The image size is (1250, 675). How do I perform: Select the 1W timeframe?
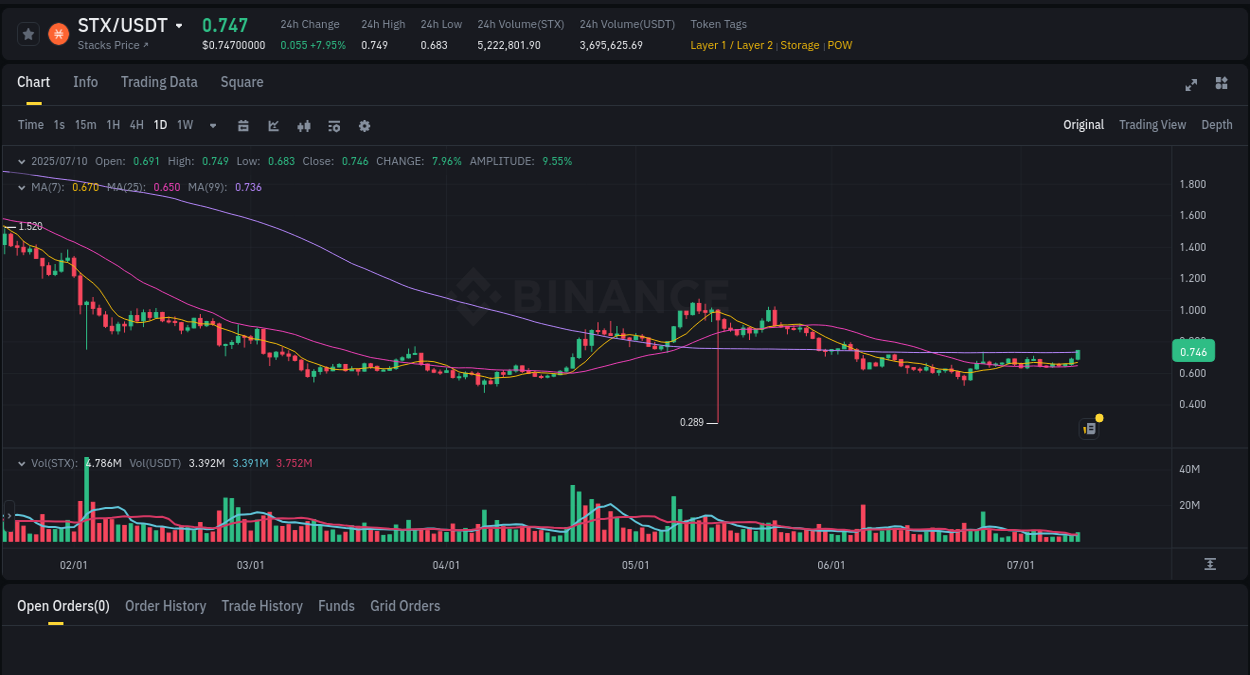(x=184, y=125)
